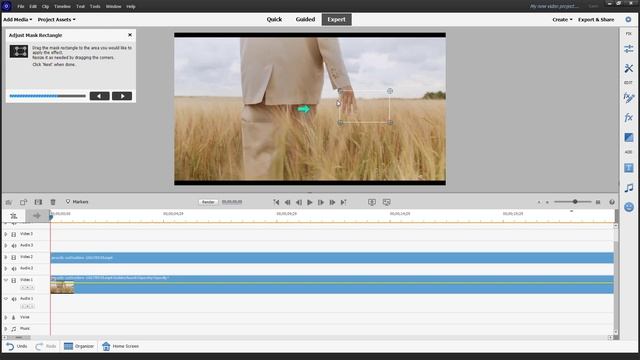Screen dimensions: 640x360
Task: Open the Titles and Text panel
Action: pyautogui.click(x=629, y=168)
